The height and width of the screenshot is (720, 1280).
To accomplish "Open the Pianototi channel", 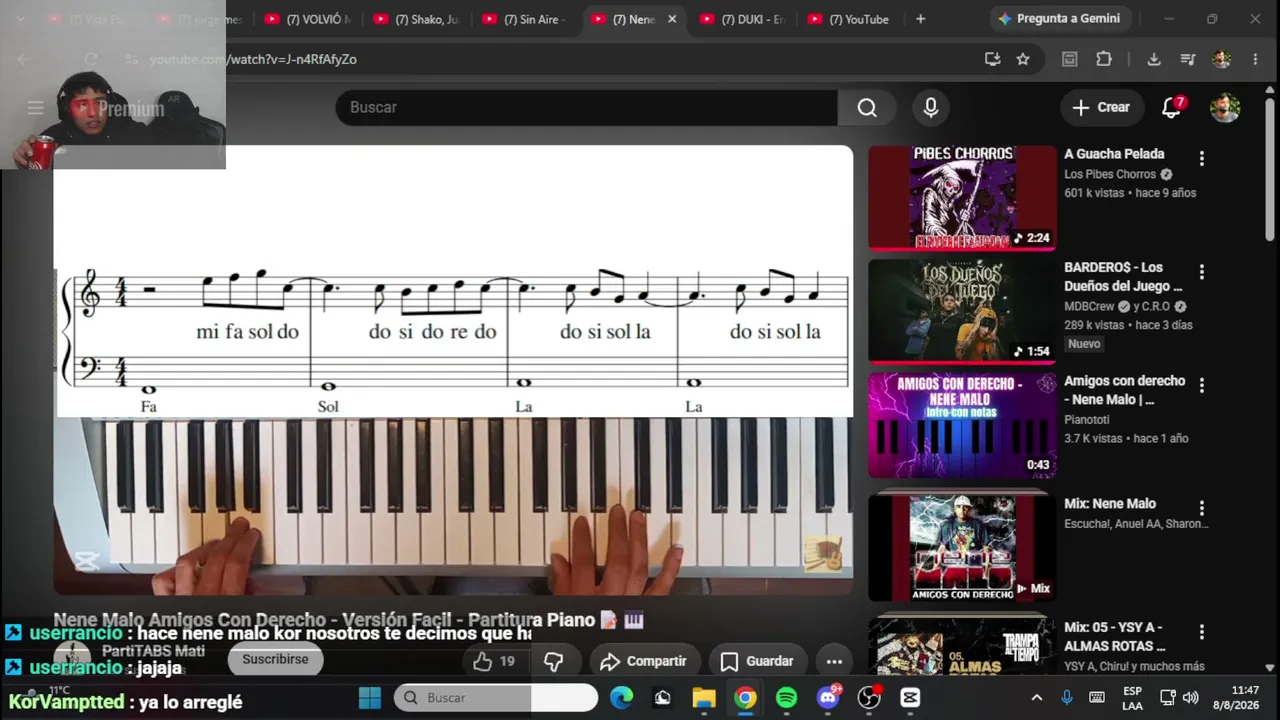I will coord(1086,420).
